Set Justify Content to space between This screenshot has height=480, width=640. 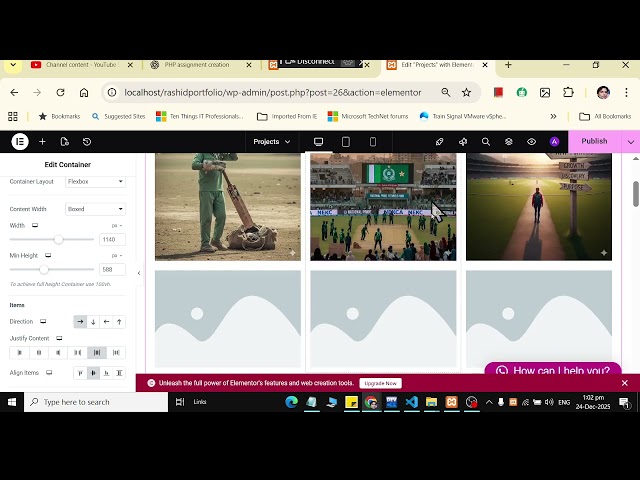tap(78, 353)
